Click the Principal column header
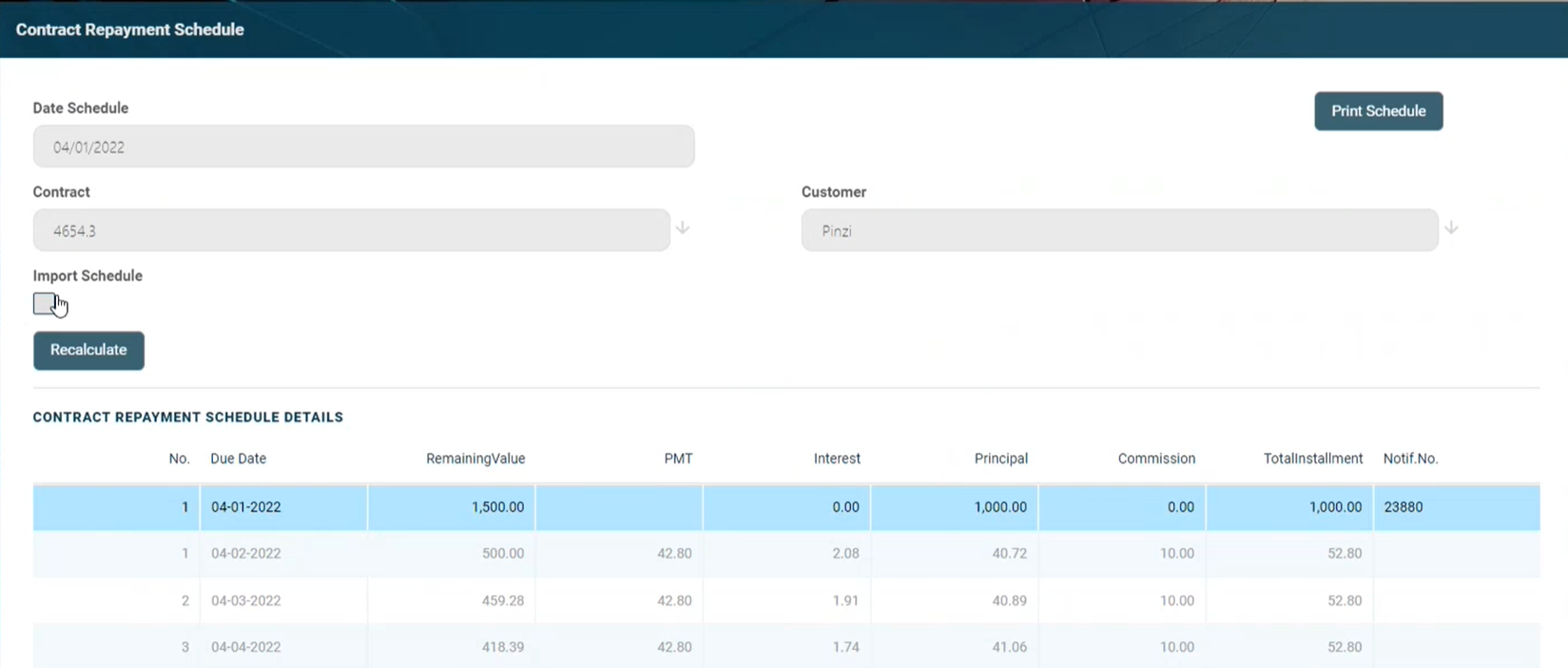The height and width of the screenshot is (668, 1568). point(1000,459)
